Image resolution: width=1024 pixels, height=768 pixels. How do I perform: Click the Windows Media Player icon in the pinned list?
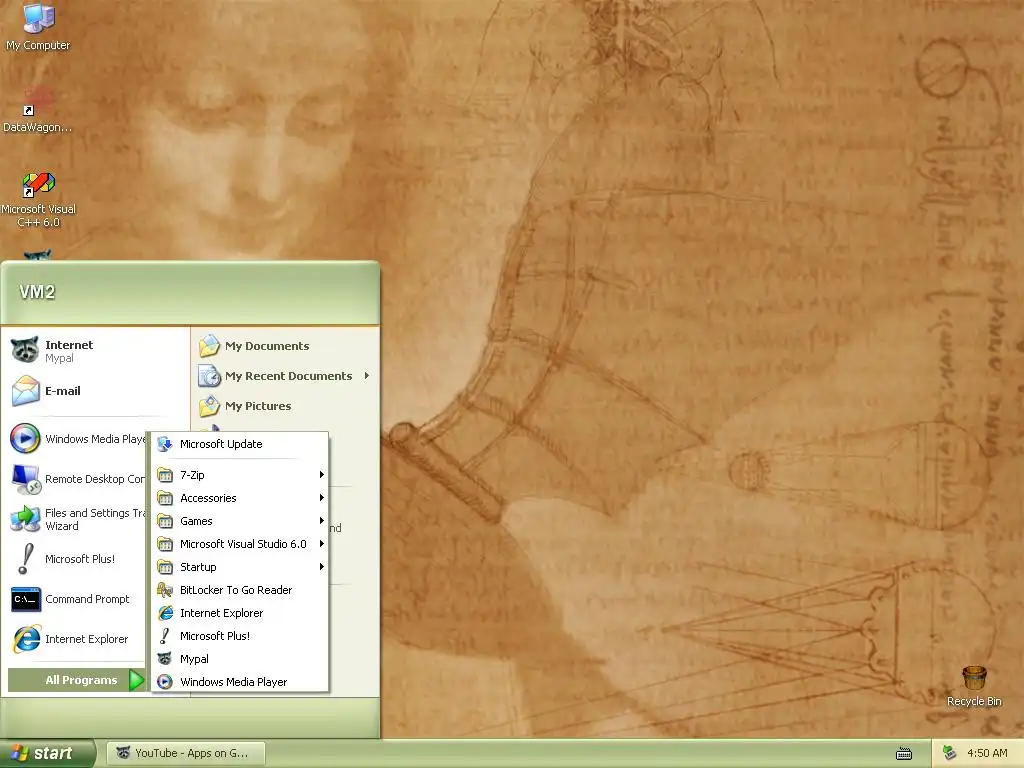click(x=25, y=438)
